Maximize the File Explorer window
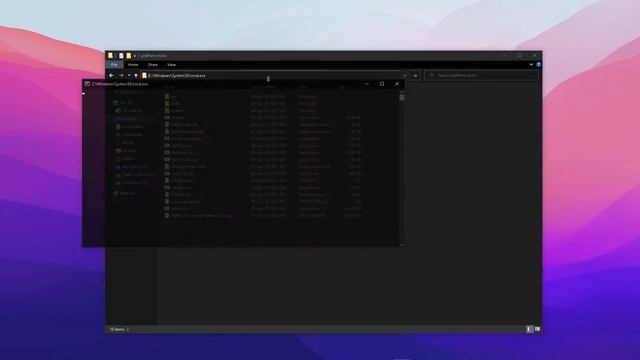The width and height of the screenshot is (640, 360). [519, 56]
